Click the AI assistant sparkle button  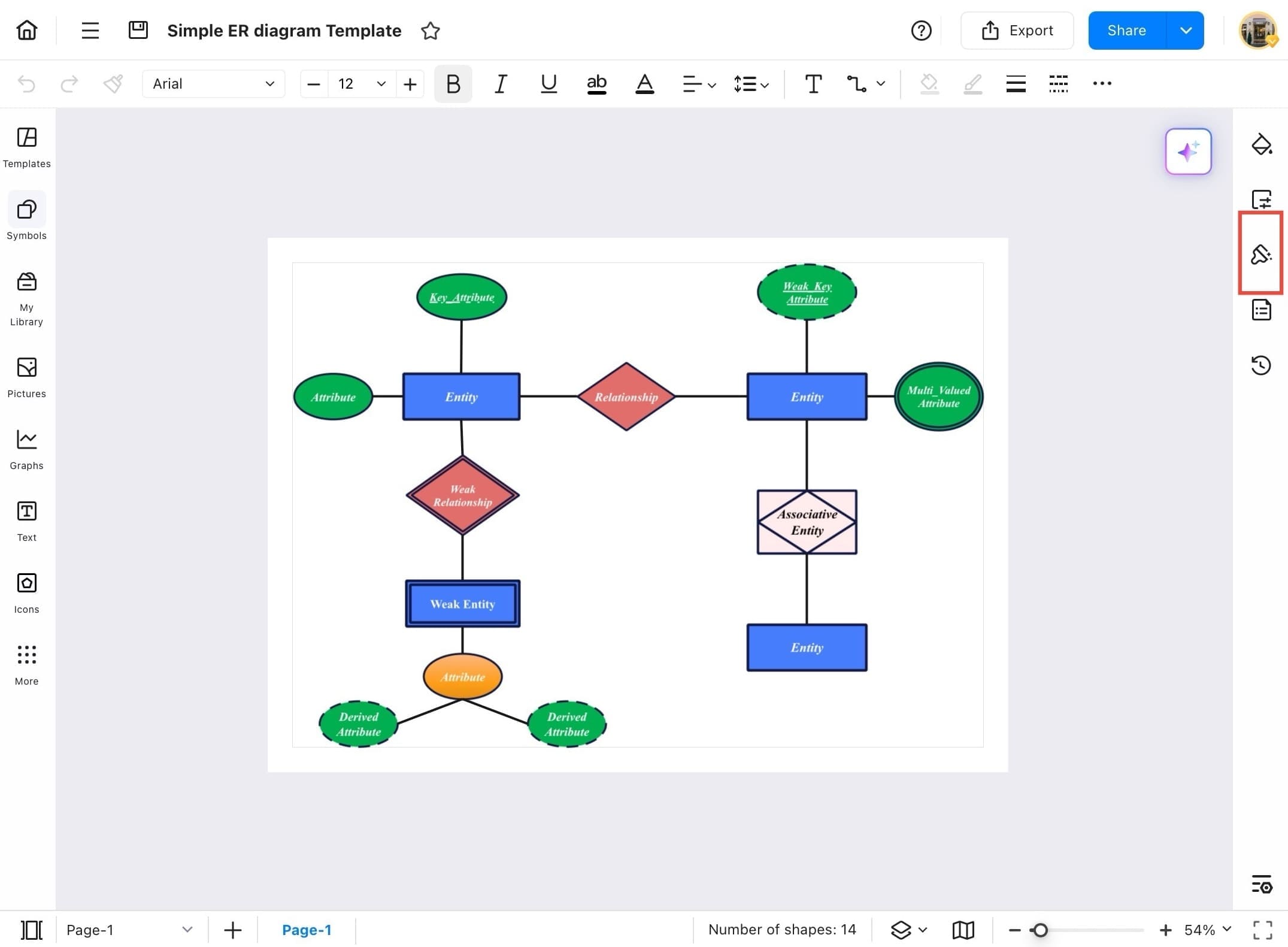1188,152
